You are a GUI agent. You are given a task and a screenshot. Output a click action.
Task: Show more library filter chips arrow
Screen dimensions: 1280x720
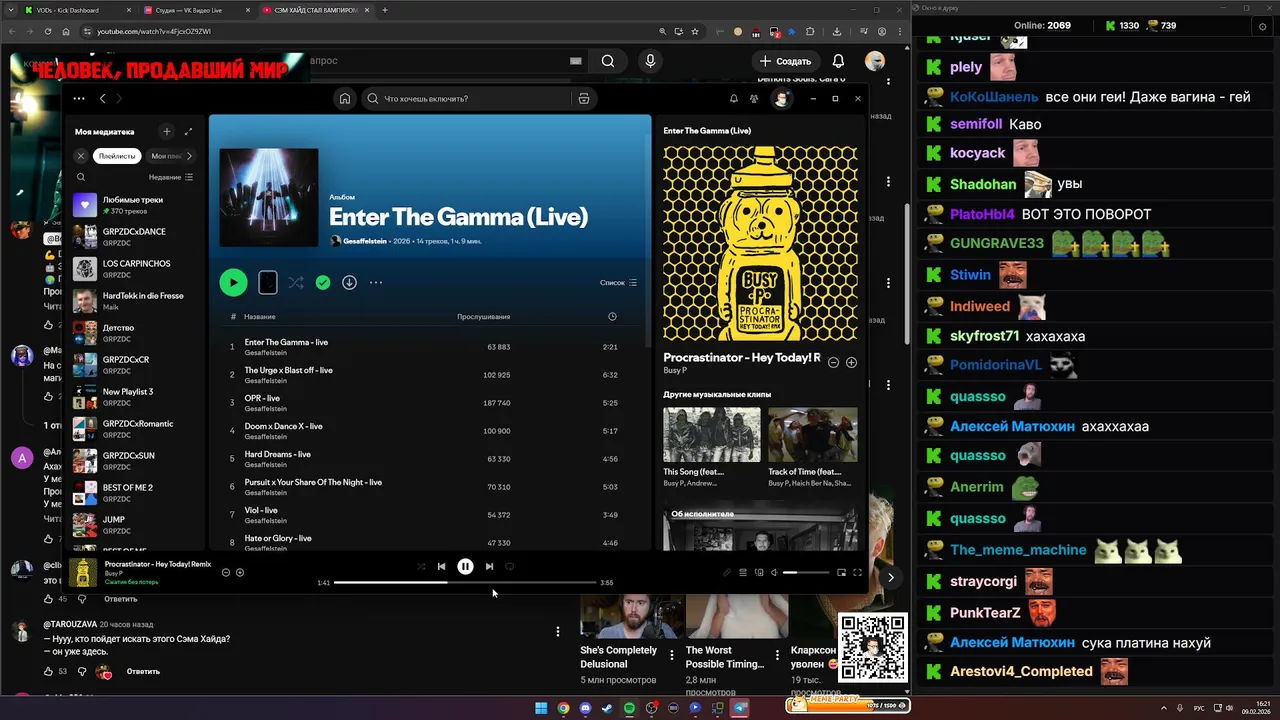click(x=189, y=156)
